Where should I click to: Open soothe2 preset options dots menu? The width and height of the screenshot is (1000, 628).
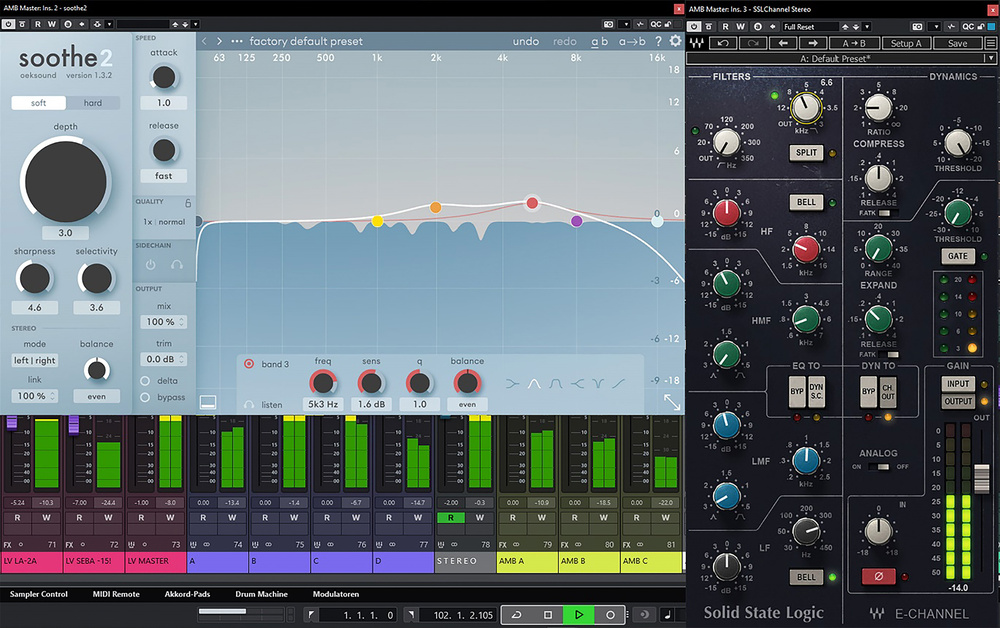point(237,41)
